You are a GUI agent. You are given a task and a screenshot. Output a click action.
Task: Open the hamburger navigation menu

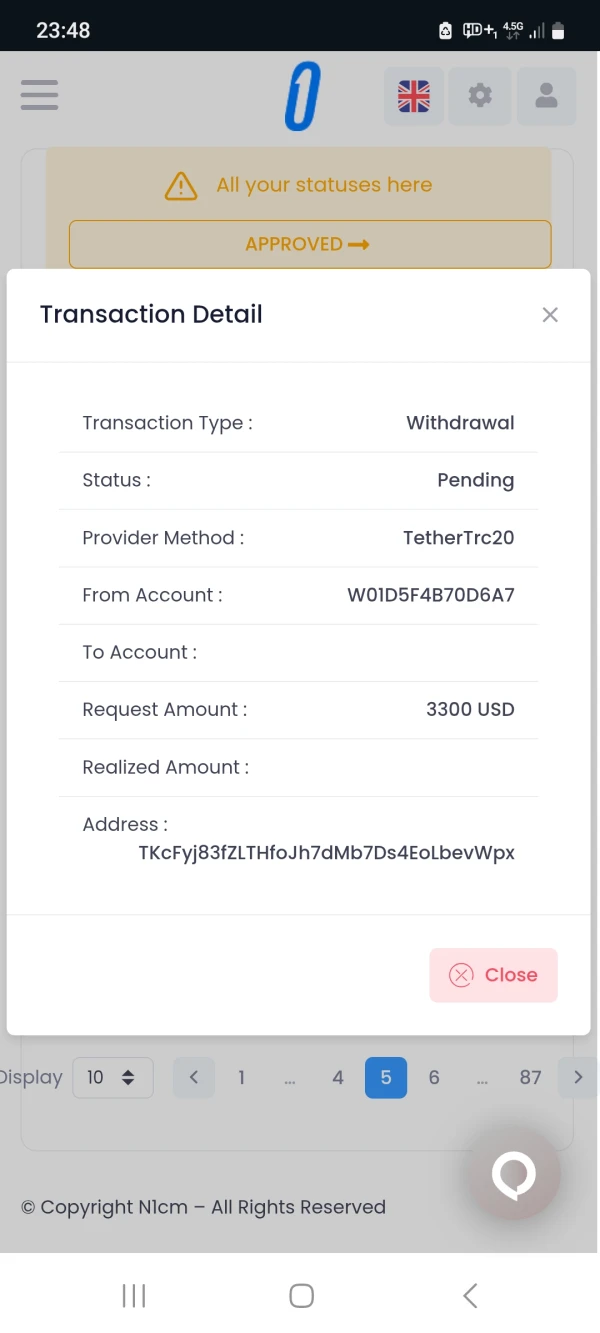[39, 96]
